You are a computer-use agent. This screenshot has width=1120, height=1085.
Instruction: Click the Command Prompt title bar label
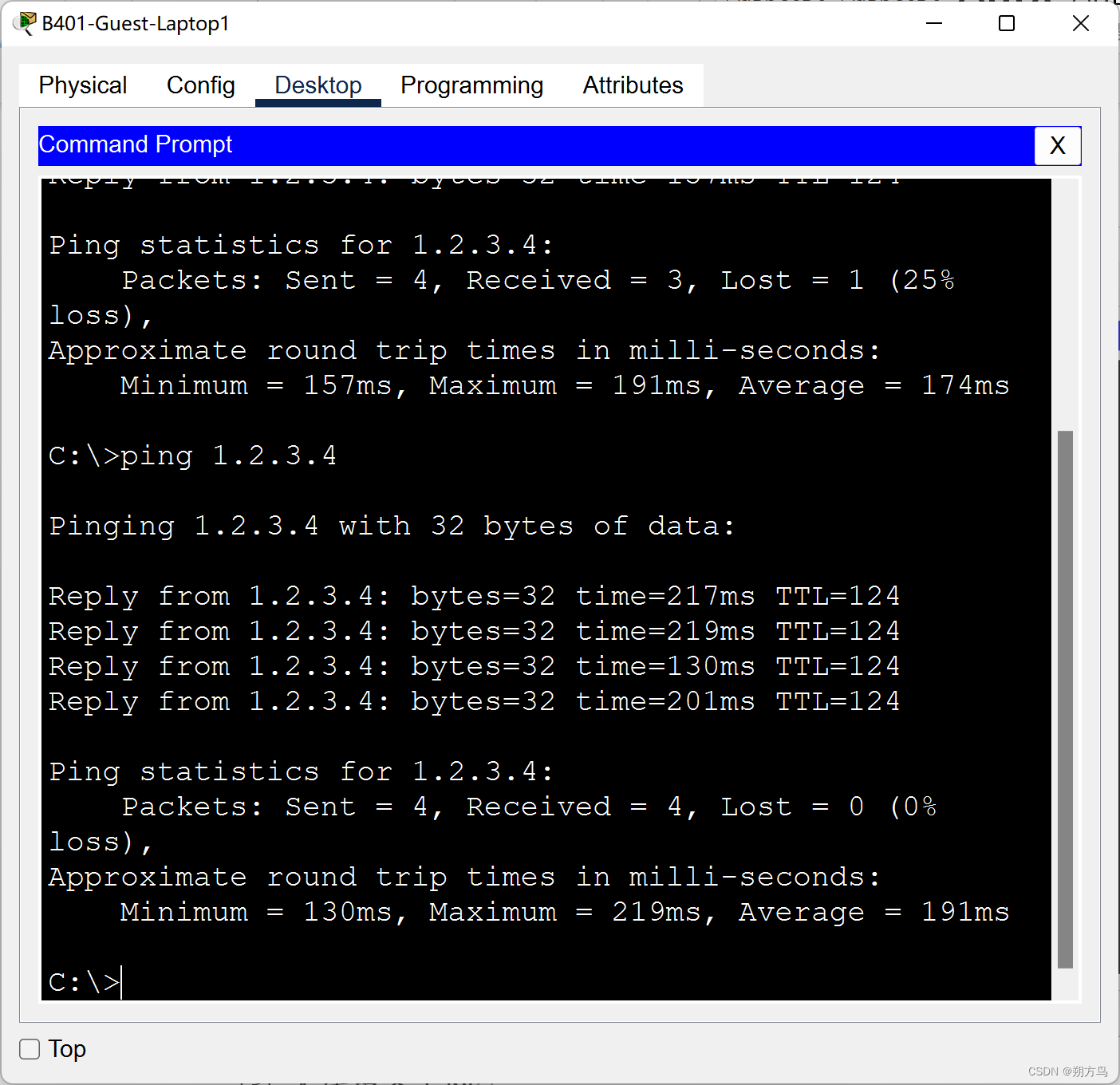136,144
